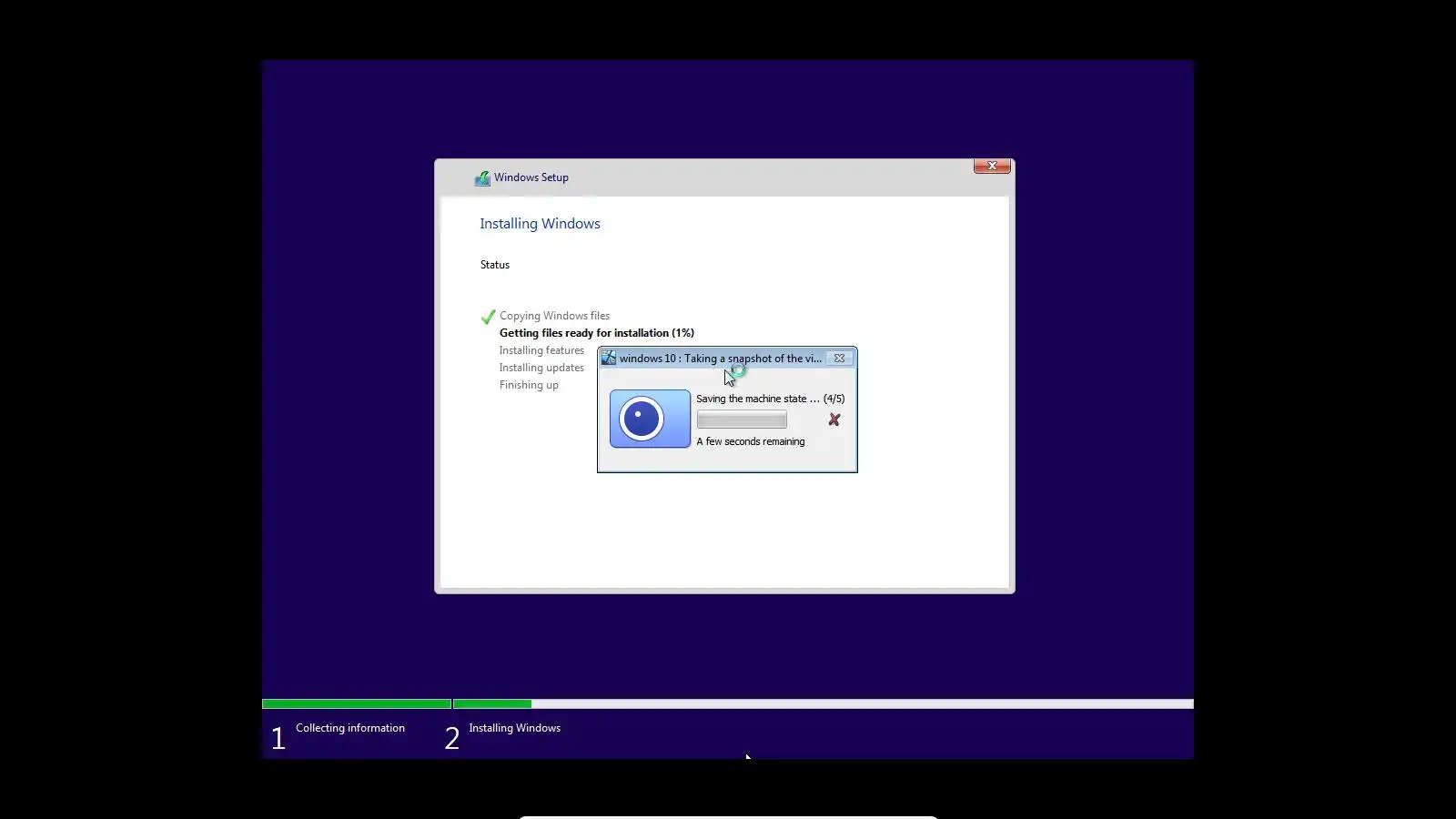
Task: Click the Collecting information progress segment
Action: click(357, 704)
